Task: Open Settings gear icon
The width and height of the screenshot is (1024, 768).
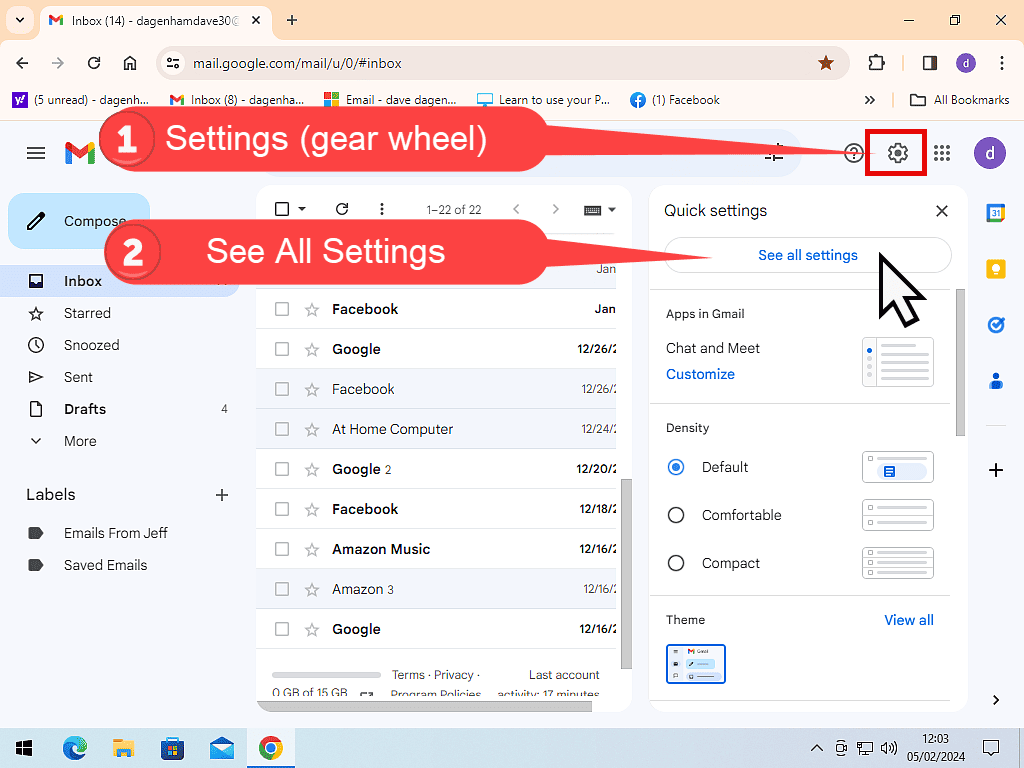Action: (897, 153)
